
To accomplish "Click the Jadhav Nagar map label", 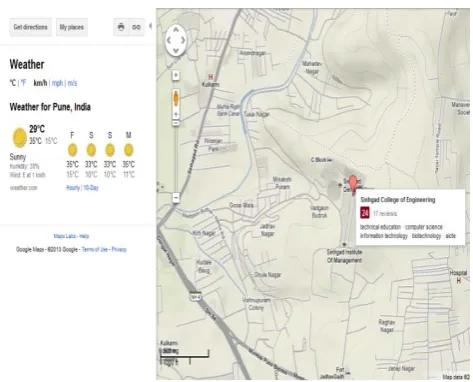I will pos(268,230).
